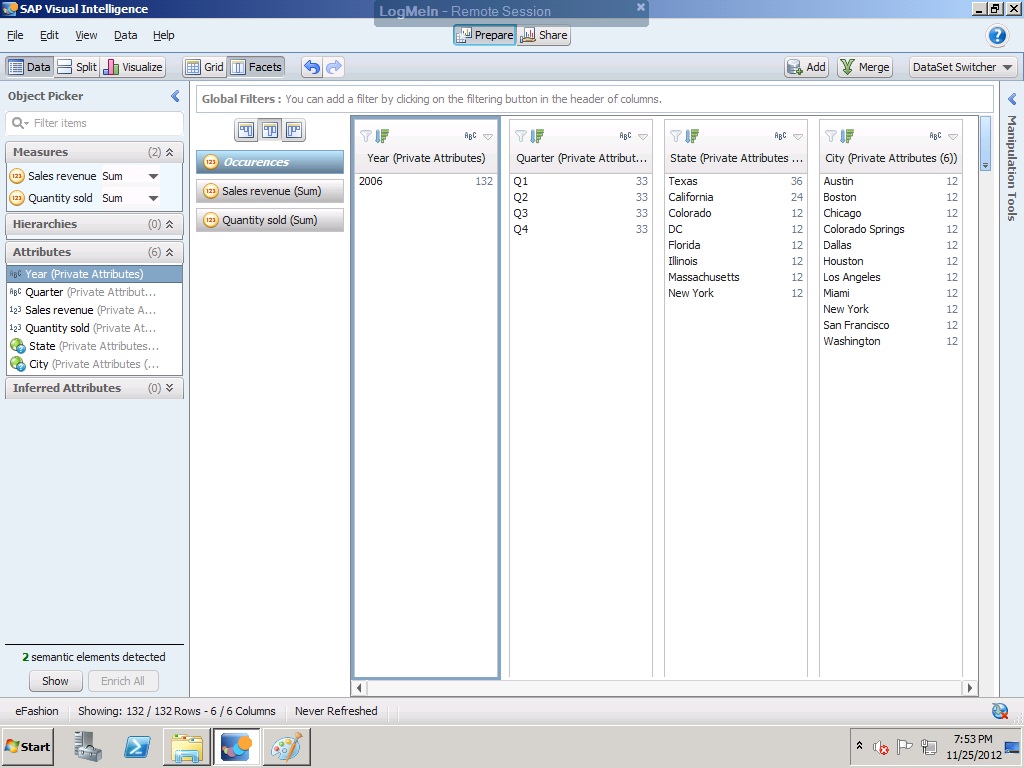The height and width of the screenshot is (768, 1024).
Task: Click the Add dataset button
Action: pyautogui.click(x=807, y=67)
